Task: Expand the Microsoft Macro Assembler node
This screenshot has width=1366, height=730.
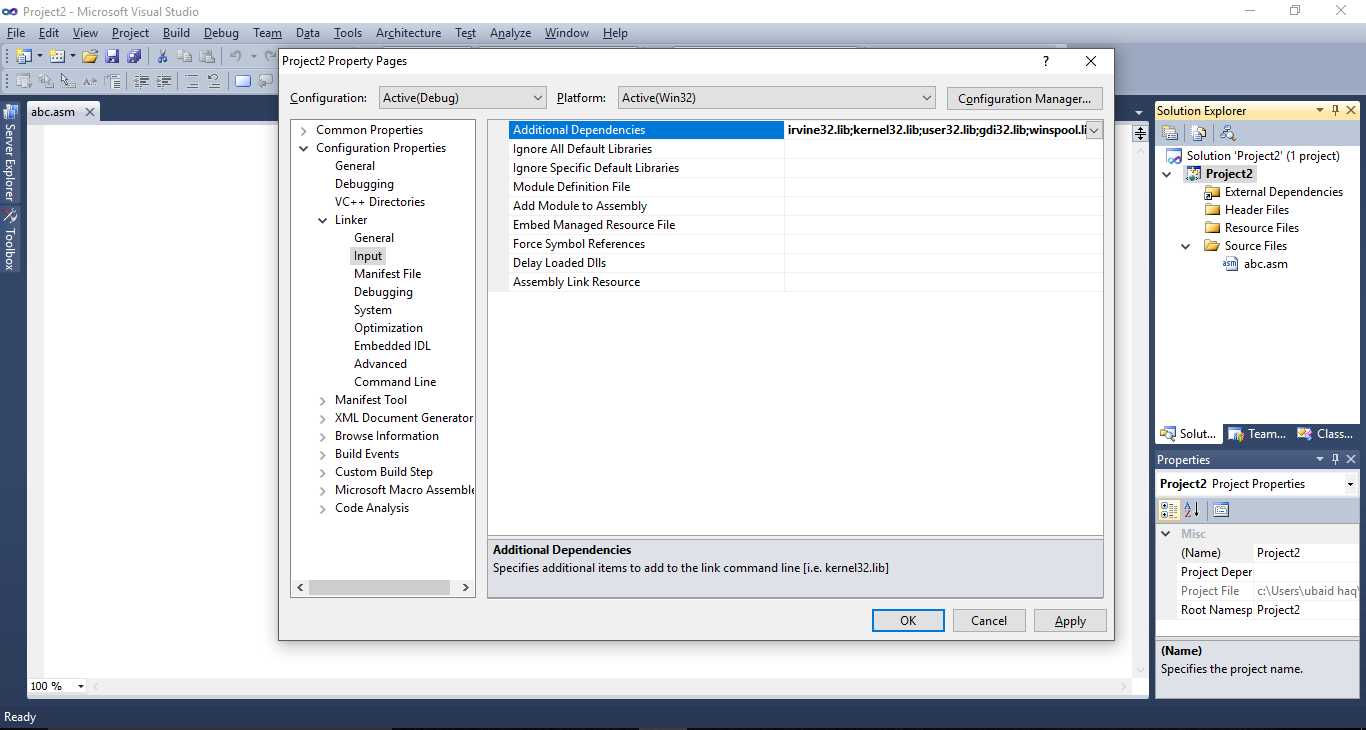Action: point(321,489)
